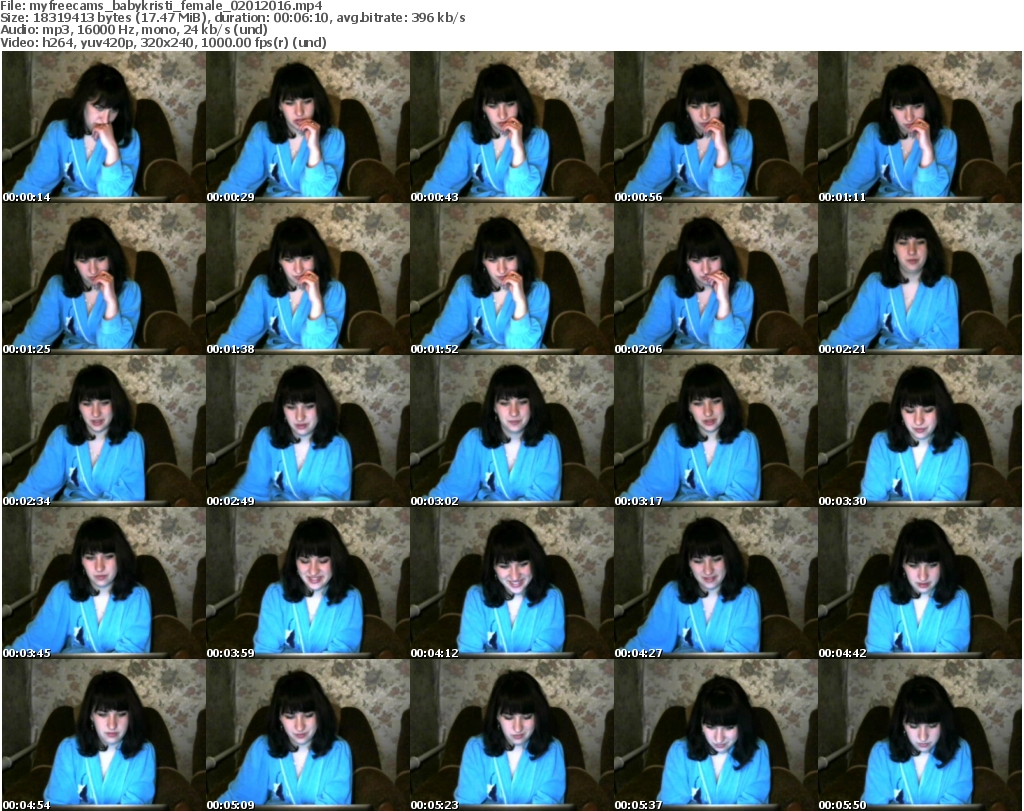Pick the frame thumbnail stamped 00:04:12
Viewport: 1024px width, 811px height.
(x=512, y=583)
